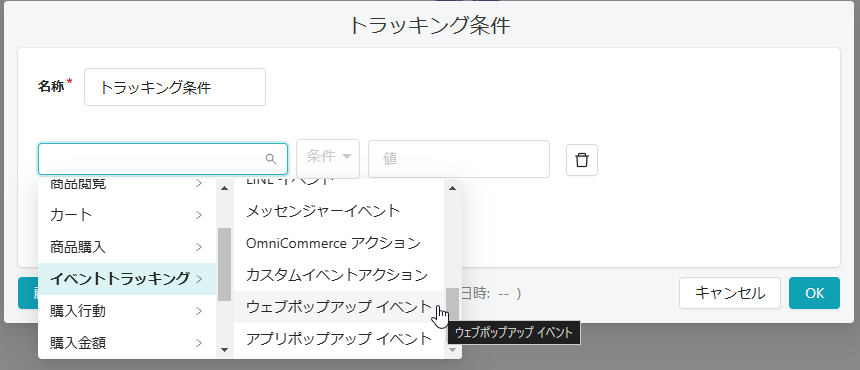
Task: Click right list scroll-up arrow
Action: click(x=452, y=189)
